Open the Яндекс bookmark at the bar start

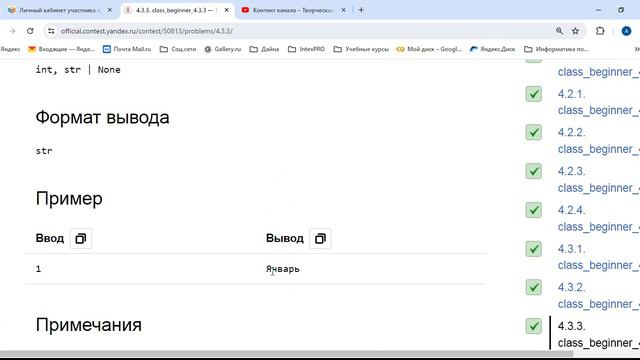click(x=10, y=49)
